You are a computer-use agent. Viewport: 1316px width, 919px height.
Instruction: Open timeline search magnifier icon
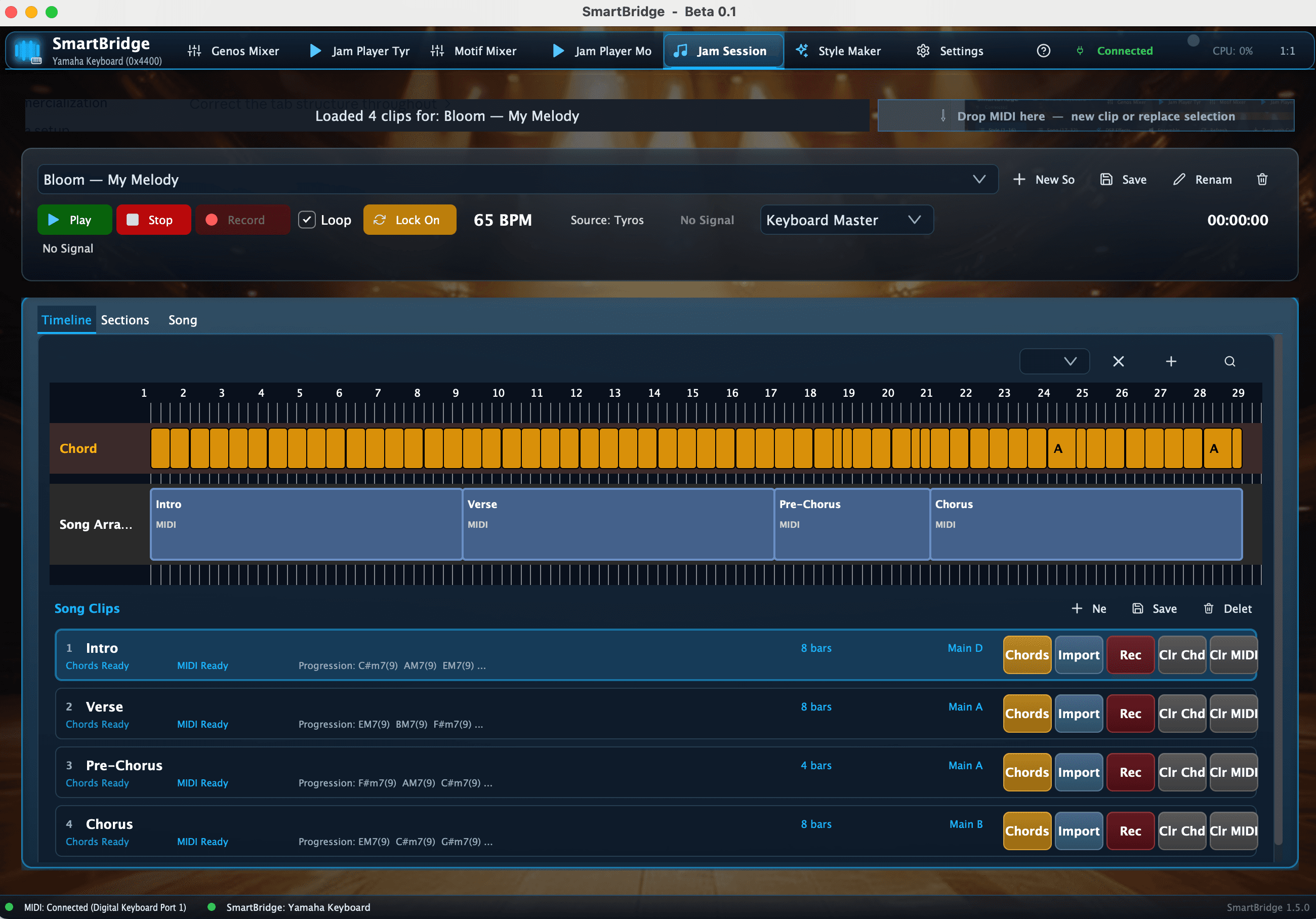[x=1229, y=361]
